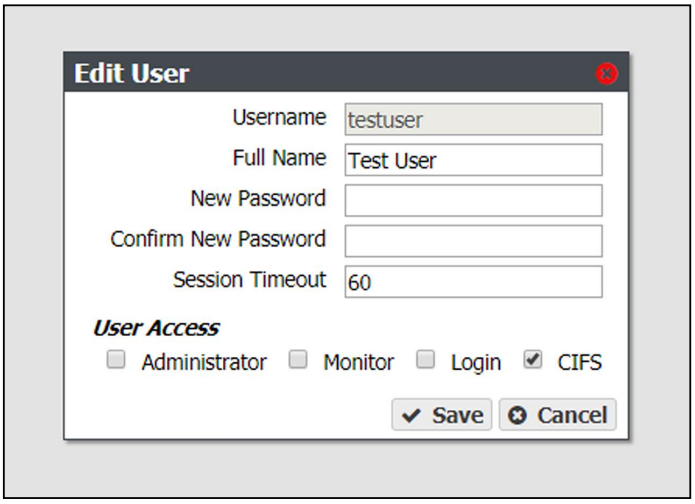Click the Session Timeout field showing 60
This screenshot has width=695, height=504.
(x=473, y=281)
